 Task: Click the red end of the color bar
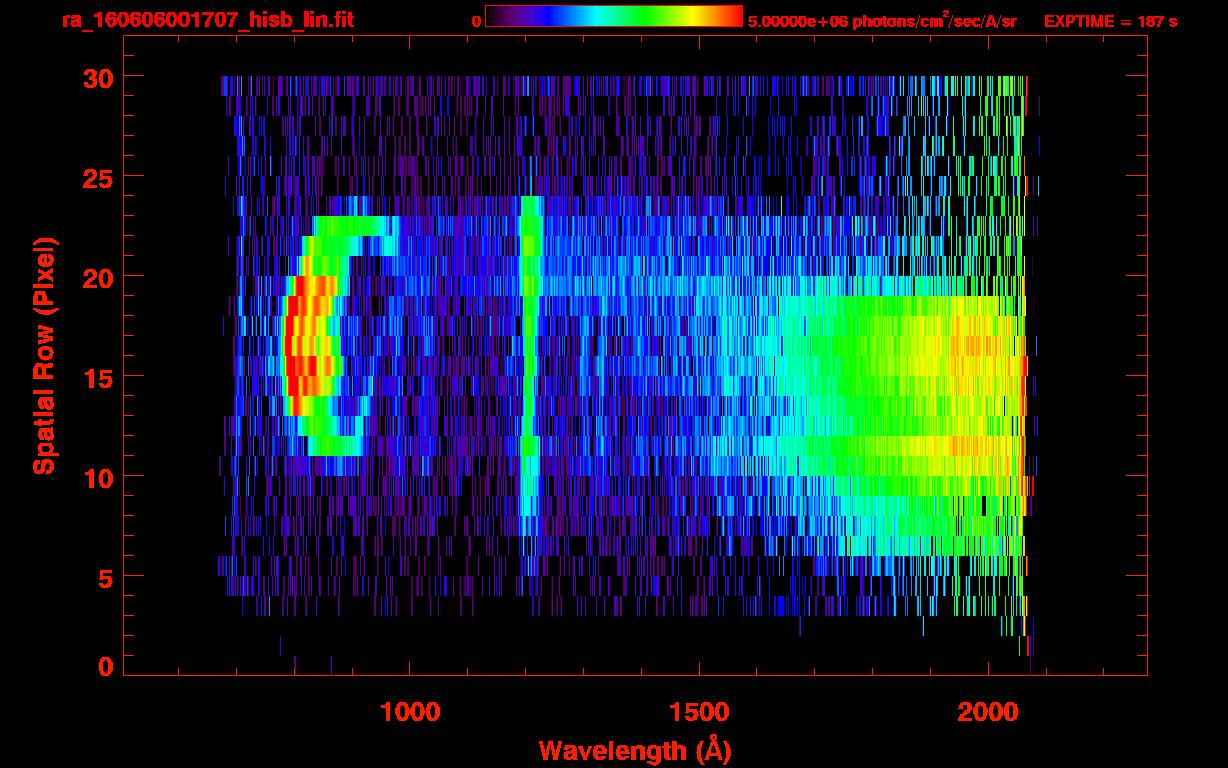point(735,16)
